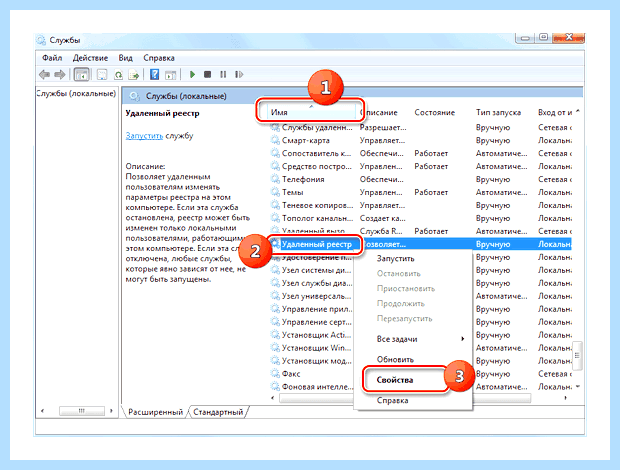Click the Запустить service link

[144, 136]
